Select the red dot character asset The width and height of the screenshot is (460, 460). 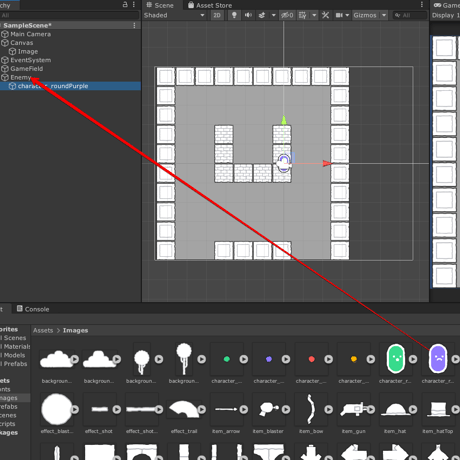(x=311, y=359)
